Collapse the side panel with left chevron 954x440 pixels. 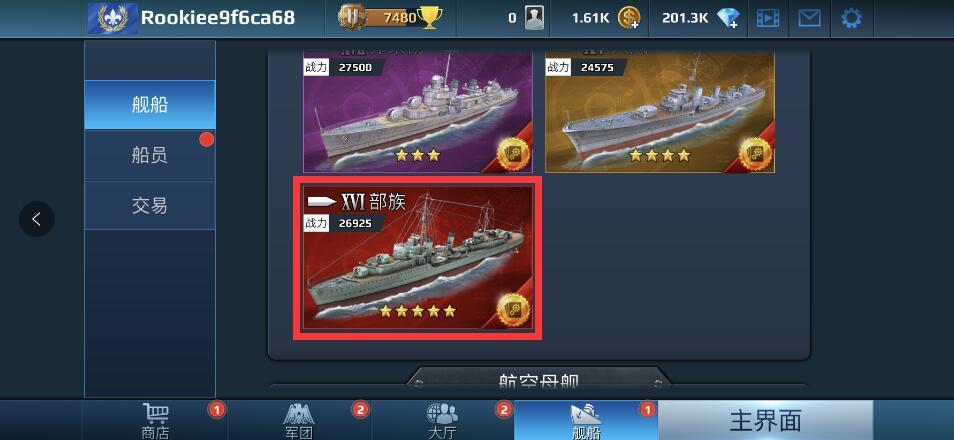point(37,219)
